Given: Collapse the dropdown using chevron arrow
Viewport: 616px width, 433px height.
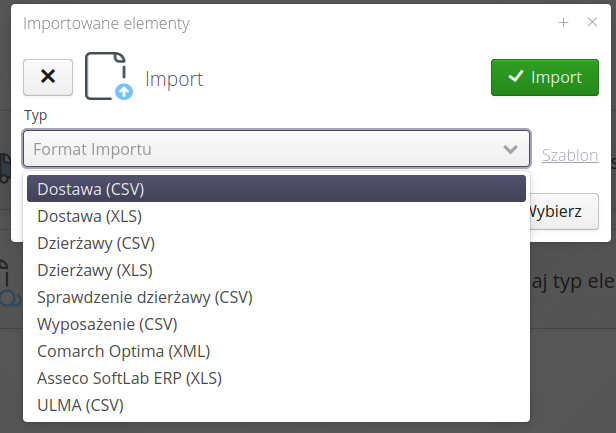Looking at the screenshot, I should [511, 149].
